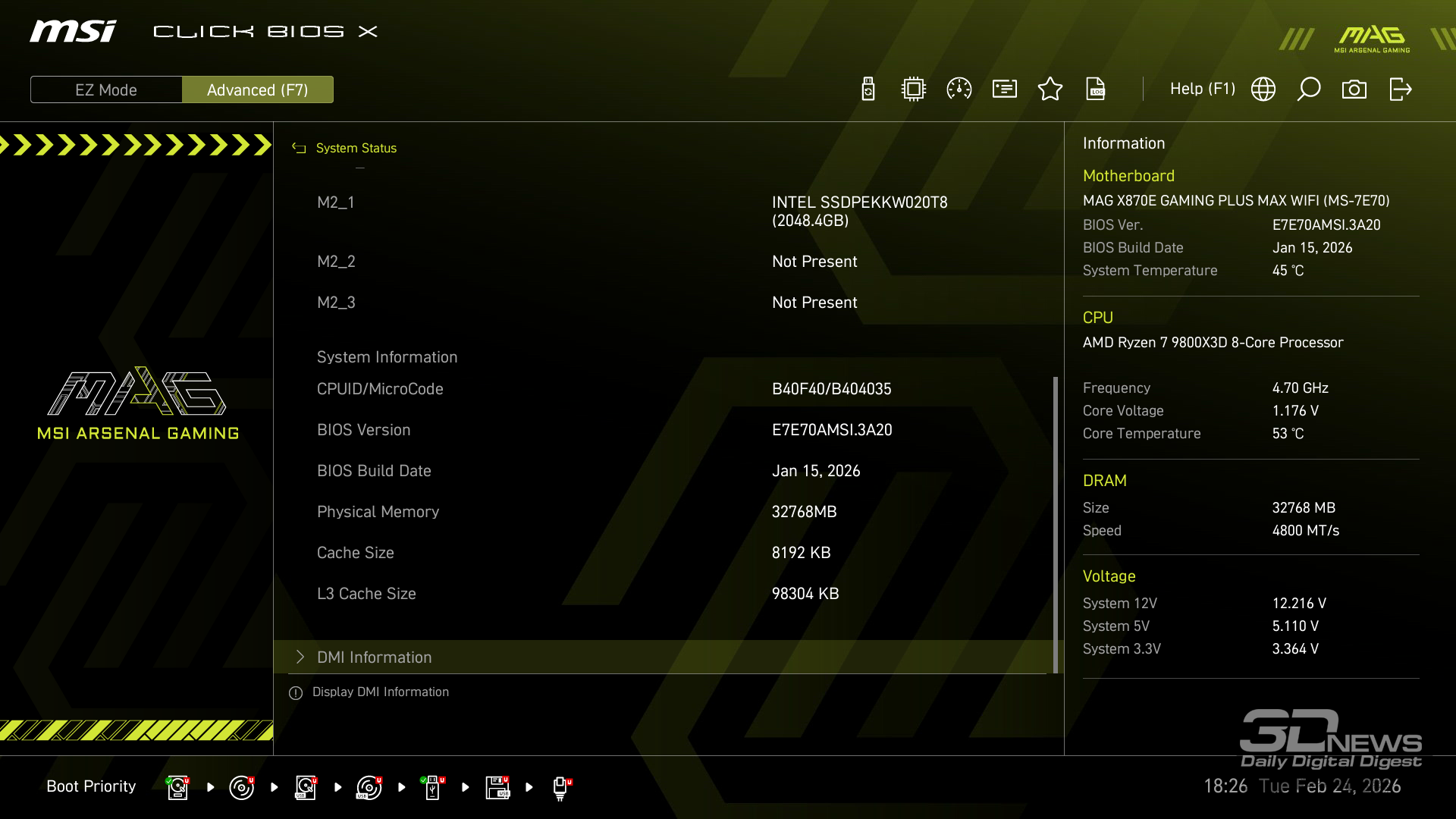Switch to EZ Mode
This screenshot has height=819, width=1456.
click(x=106, y=89)
